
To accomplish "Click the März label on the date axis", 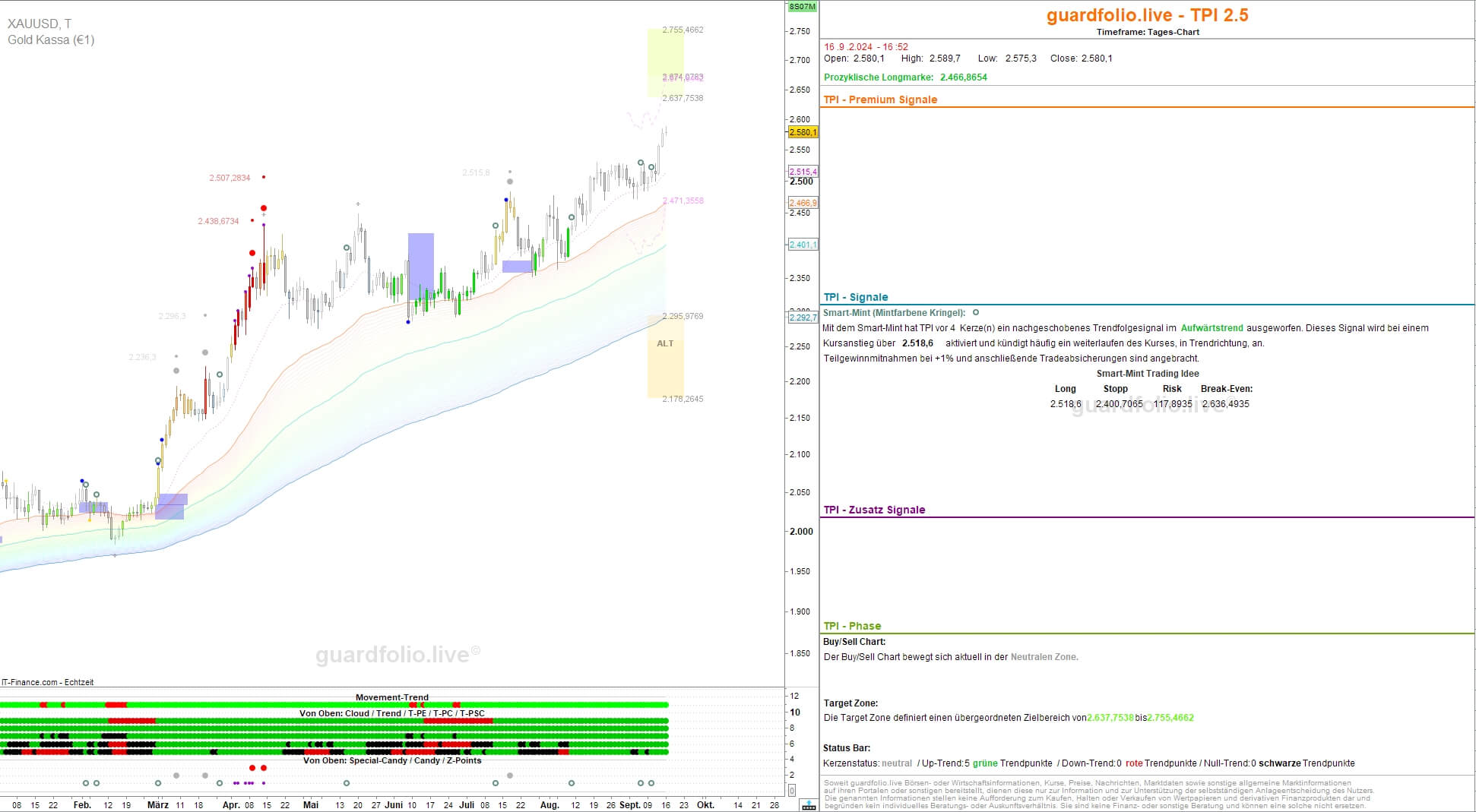I will click(158, 805).
